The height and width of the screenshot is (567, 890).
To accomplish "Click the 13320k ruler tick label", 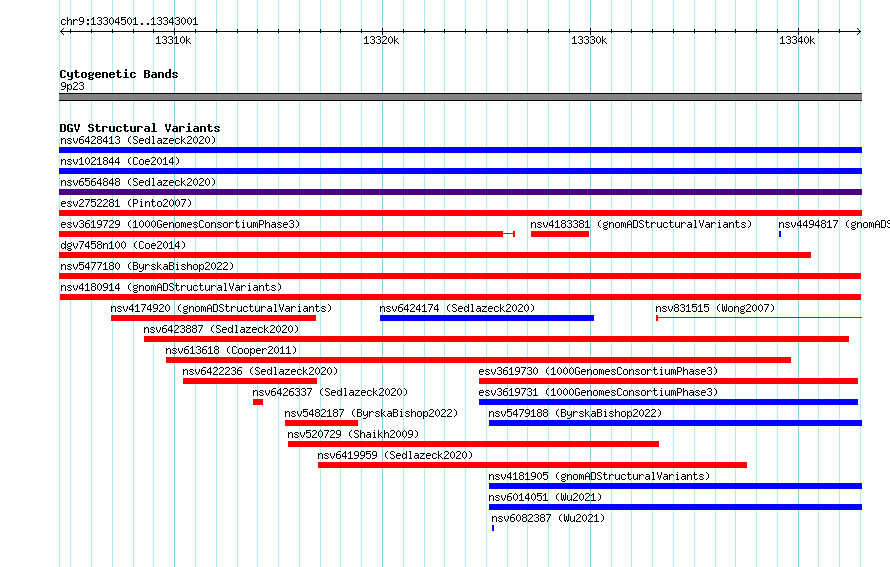I will (x=381, y=40).
